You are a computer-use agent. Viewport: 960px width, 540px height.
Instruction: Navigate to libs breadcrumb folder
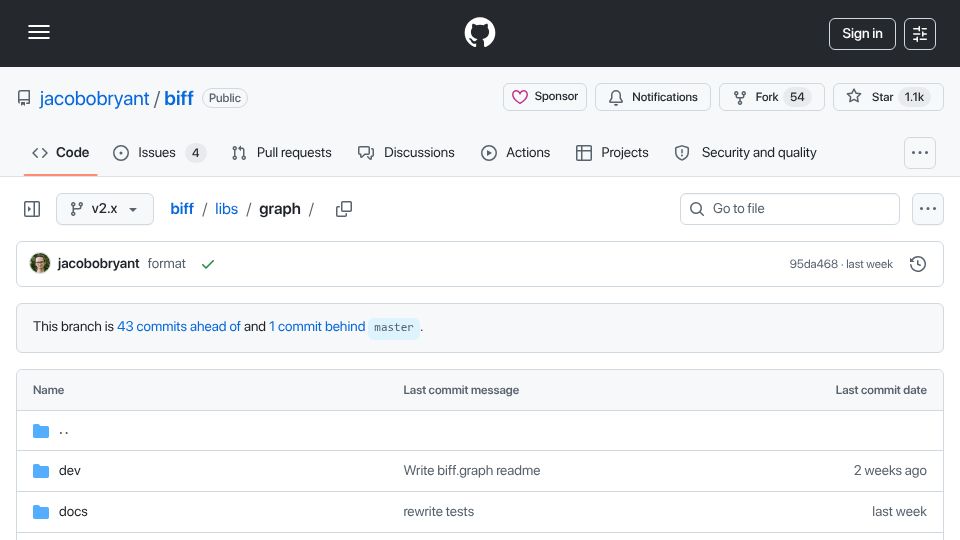(226, 209)
